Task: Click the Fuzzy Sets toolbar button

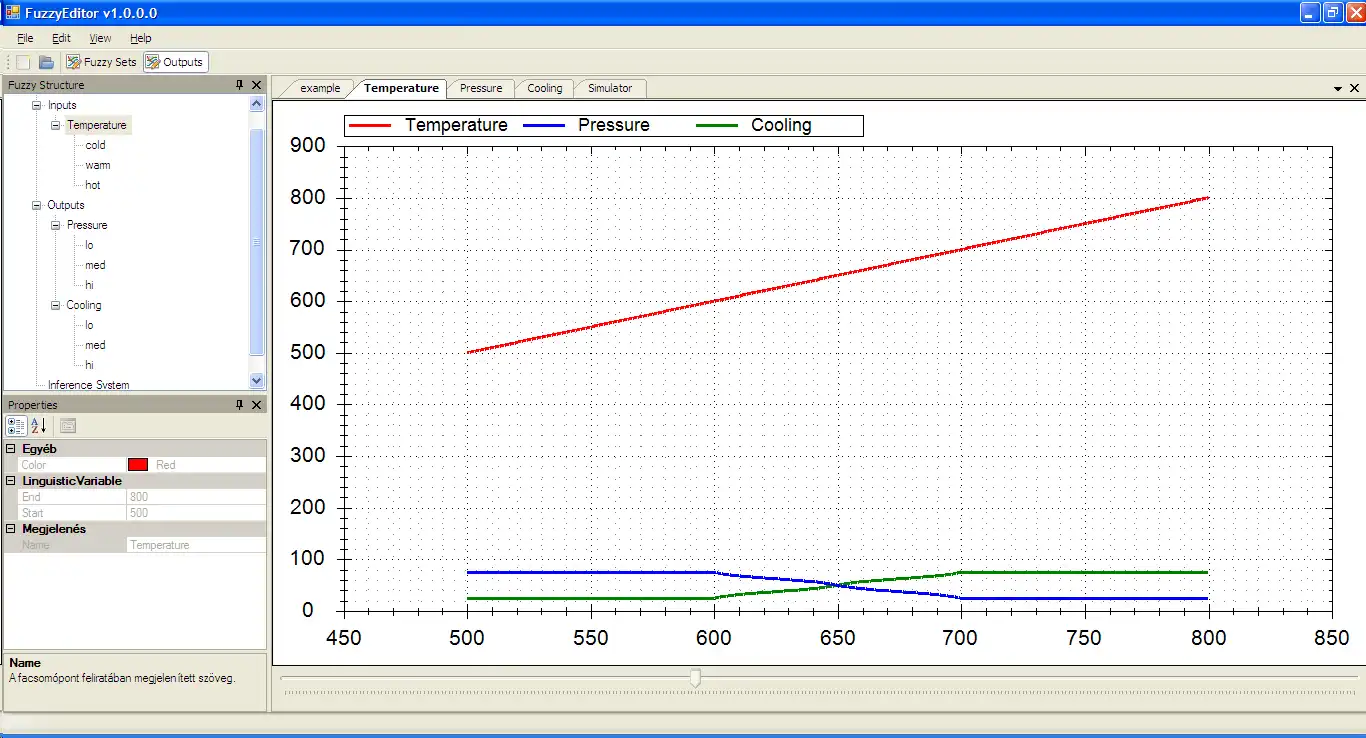Action: [101, 62]
